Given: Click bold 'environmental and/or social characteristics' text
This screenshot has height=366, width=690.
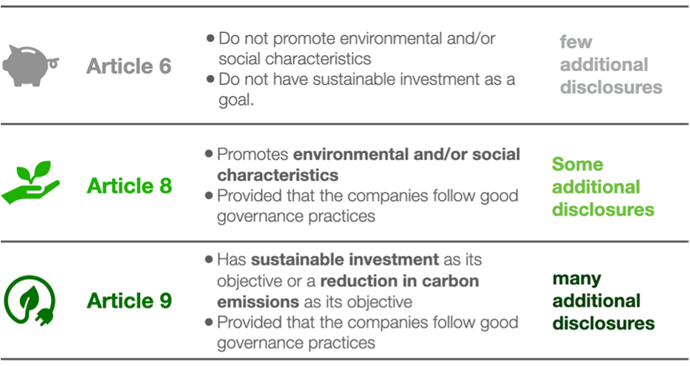Looking at the screenshot, I should coord(369,165).
